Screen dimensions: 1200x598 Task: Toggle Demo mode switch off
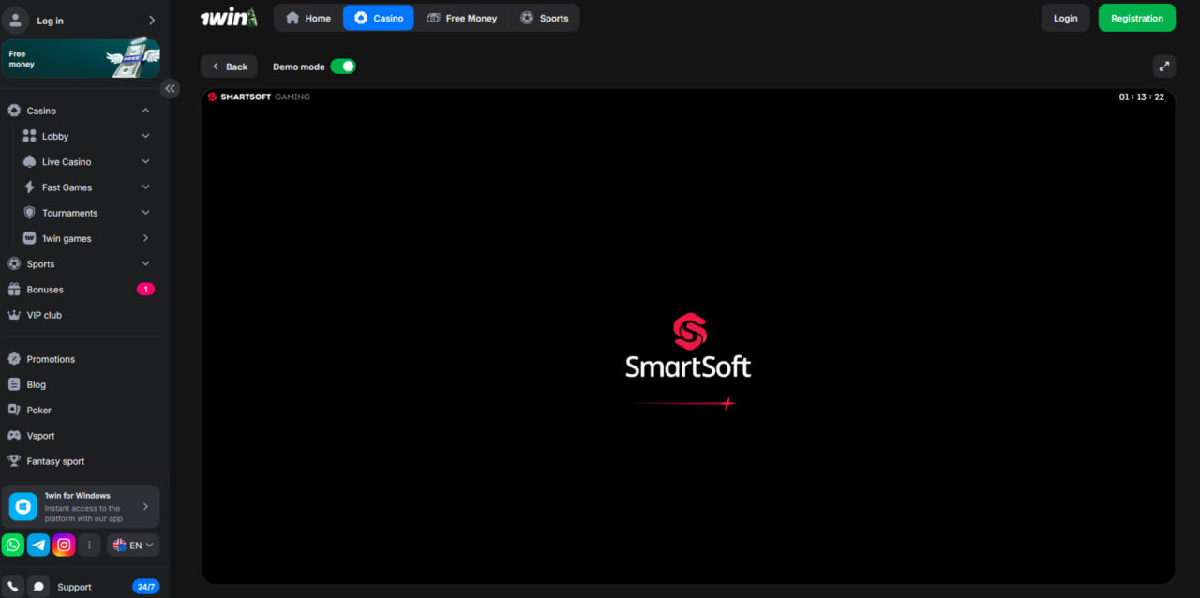343,66
